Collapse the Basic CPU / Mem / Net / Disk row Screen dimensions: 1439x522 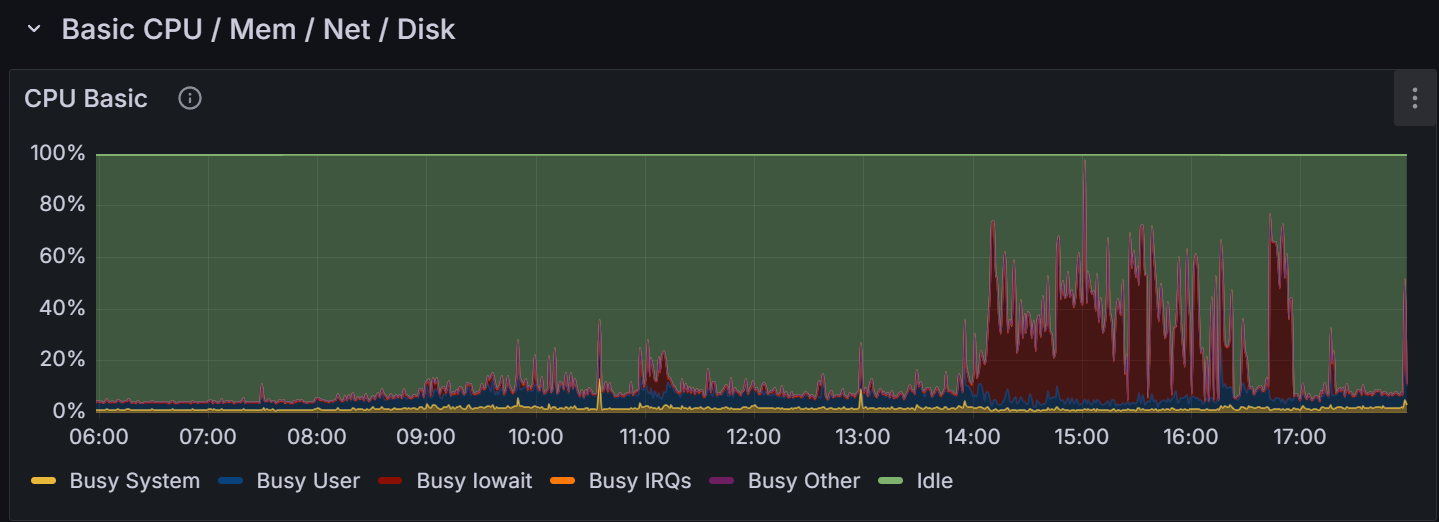(x=34, y=29)
